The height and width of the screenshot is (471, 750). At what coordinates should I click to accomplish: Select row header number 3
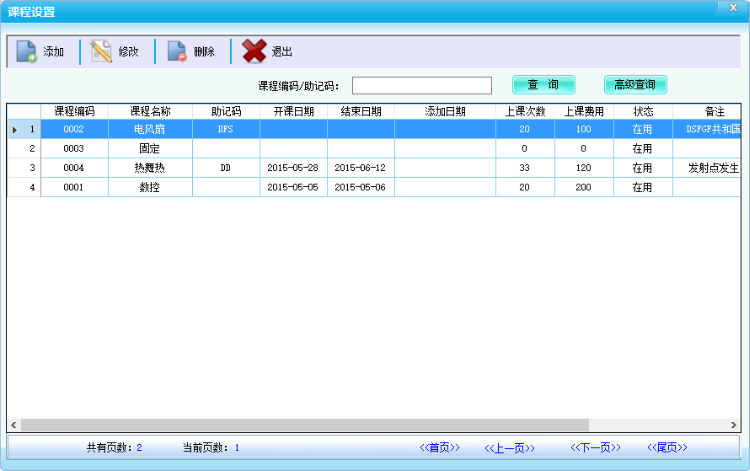[x=24, y=168]
